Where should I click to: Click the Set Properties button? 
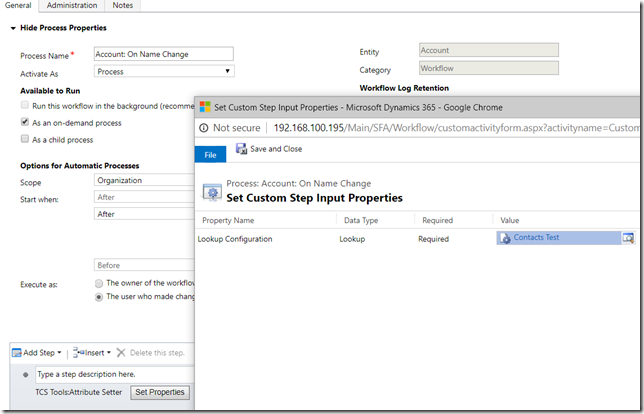160,392
